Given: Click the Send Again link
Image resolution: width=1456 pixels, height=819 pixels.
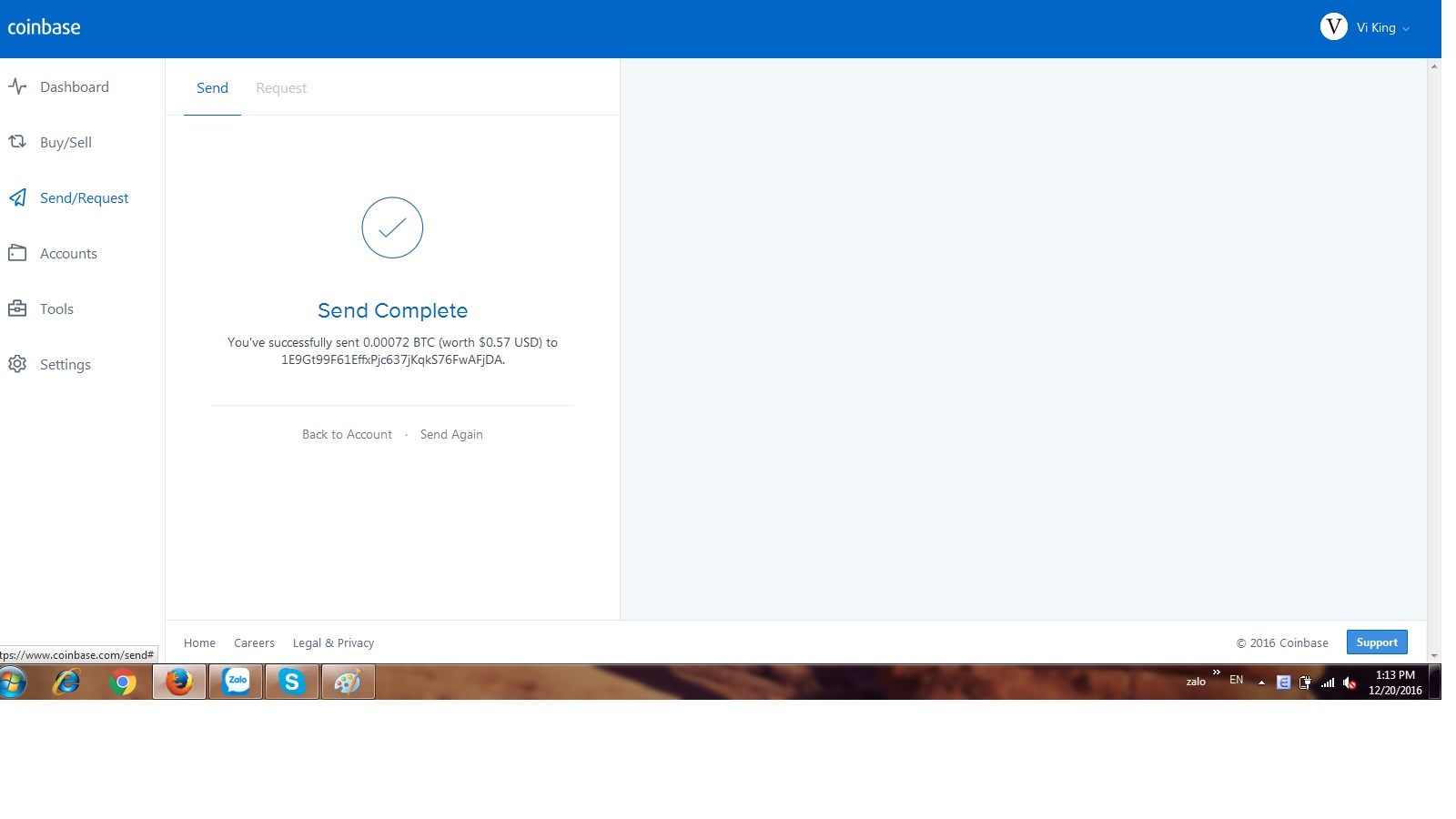Looking at the screenshot, I should point(451,435).
